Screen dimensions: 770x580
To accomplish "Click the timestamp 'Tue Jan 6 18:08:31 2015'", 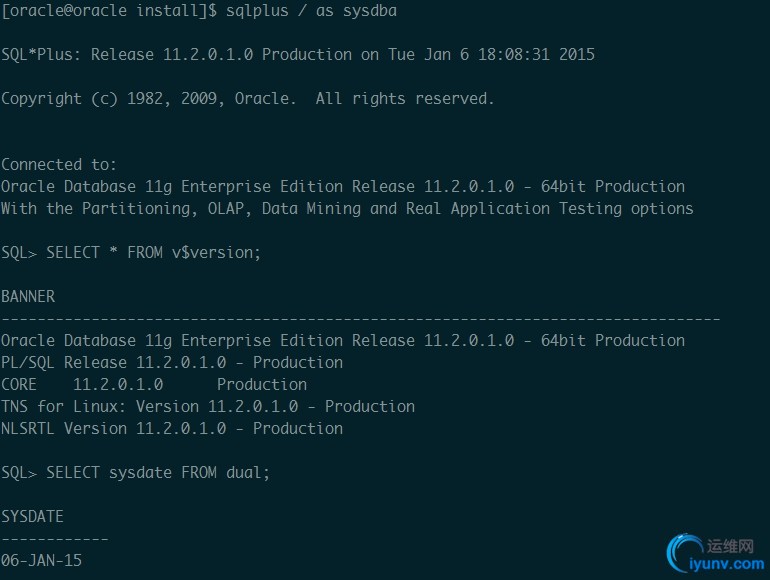I will click(491, 55).
